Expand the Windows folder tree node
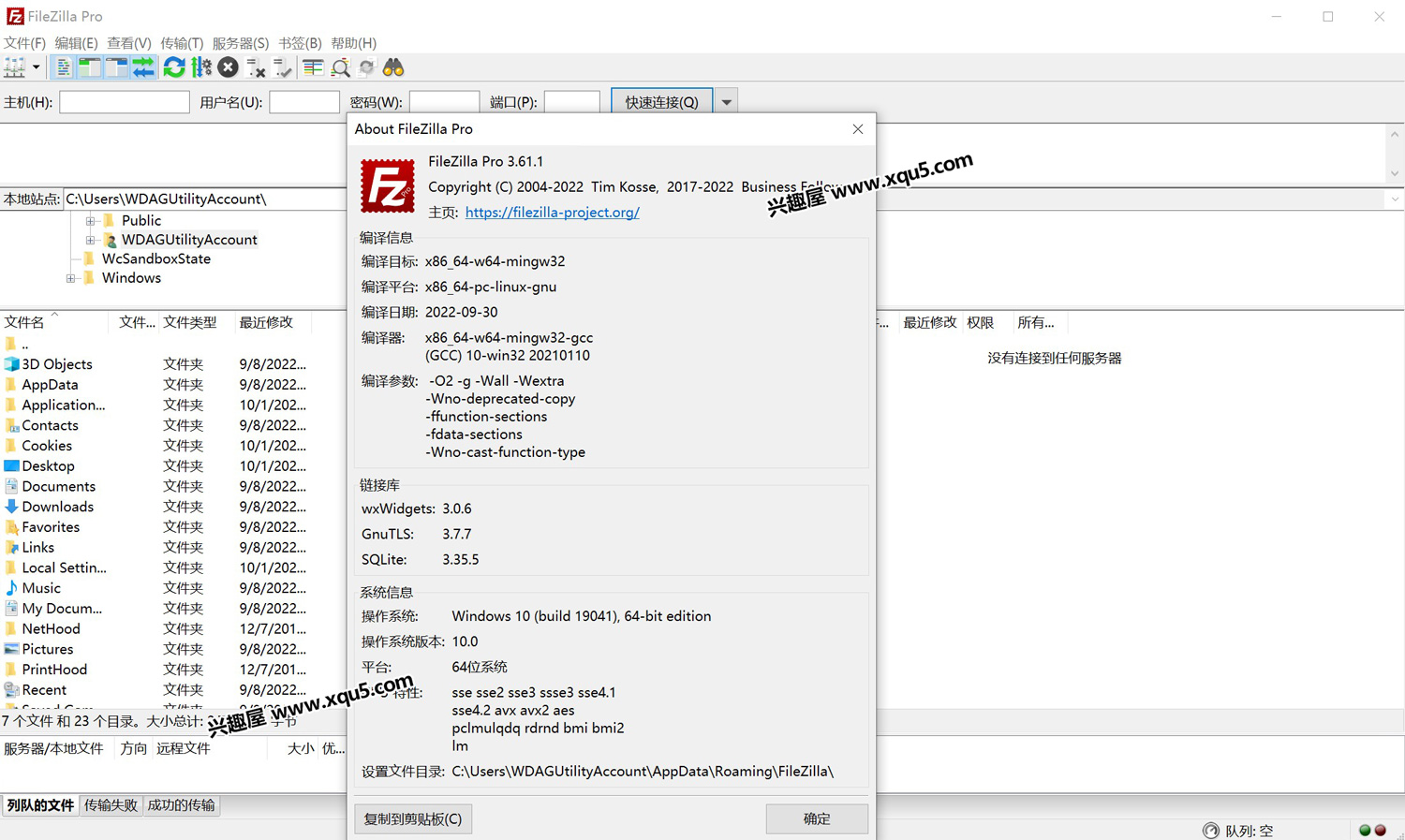Viewport: 1405px width, 840px height. pos(71,278)
